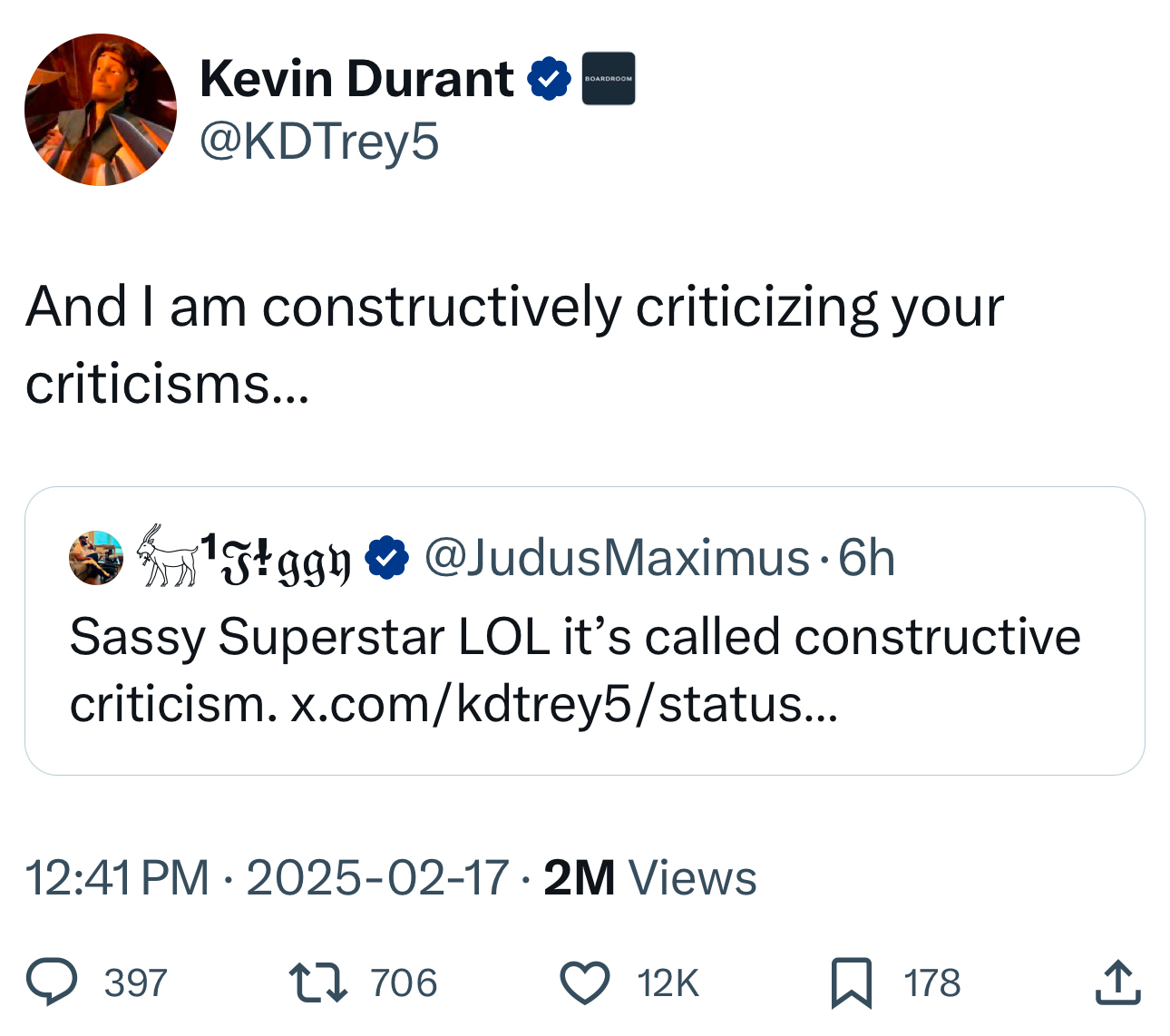1170x1036 pixels.
Task: Click the 12:41 PM timestamp
Action: 117,878
